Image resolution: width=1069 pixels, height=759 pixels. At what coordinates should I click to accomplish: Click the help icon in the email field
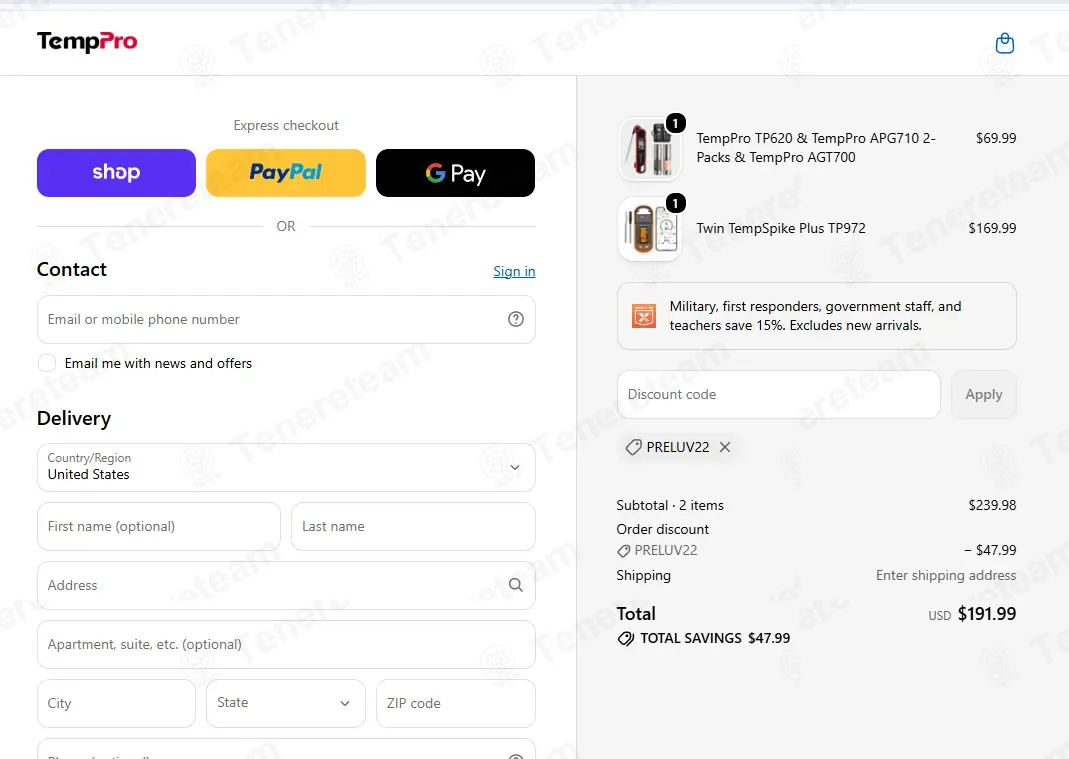tap(516, 319)
